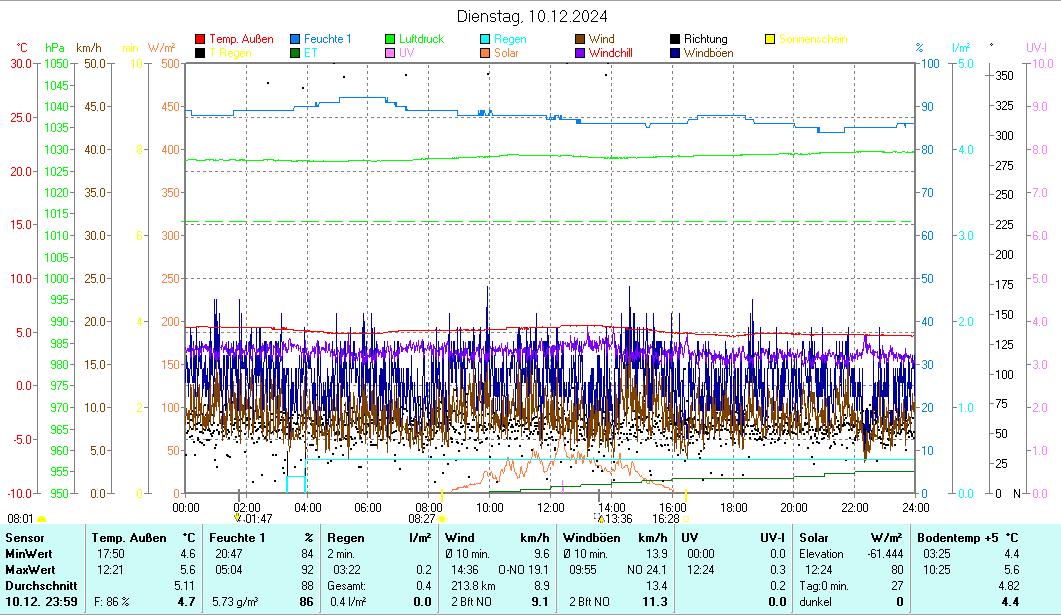Image resolution: width=1061 pixels, height=615 pixels.
Task: Click the blue Feuchte 1 legend square
Action: click(x=295, y=39)
